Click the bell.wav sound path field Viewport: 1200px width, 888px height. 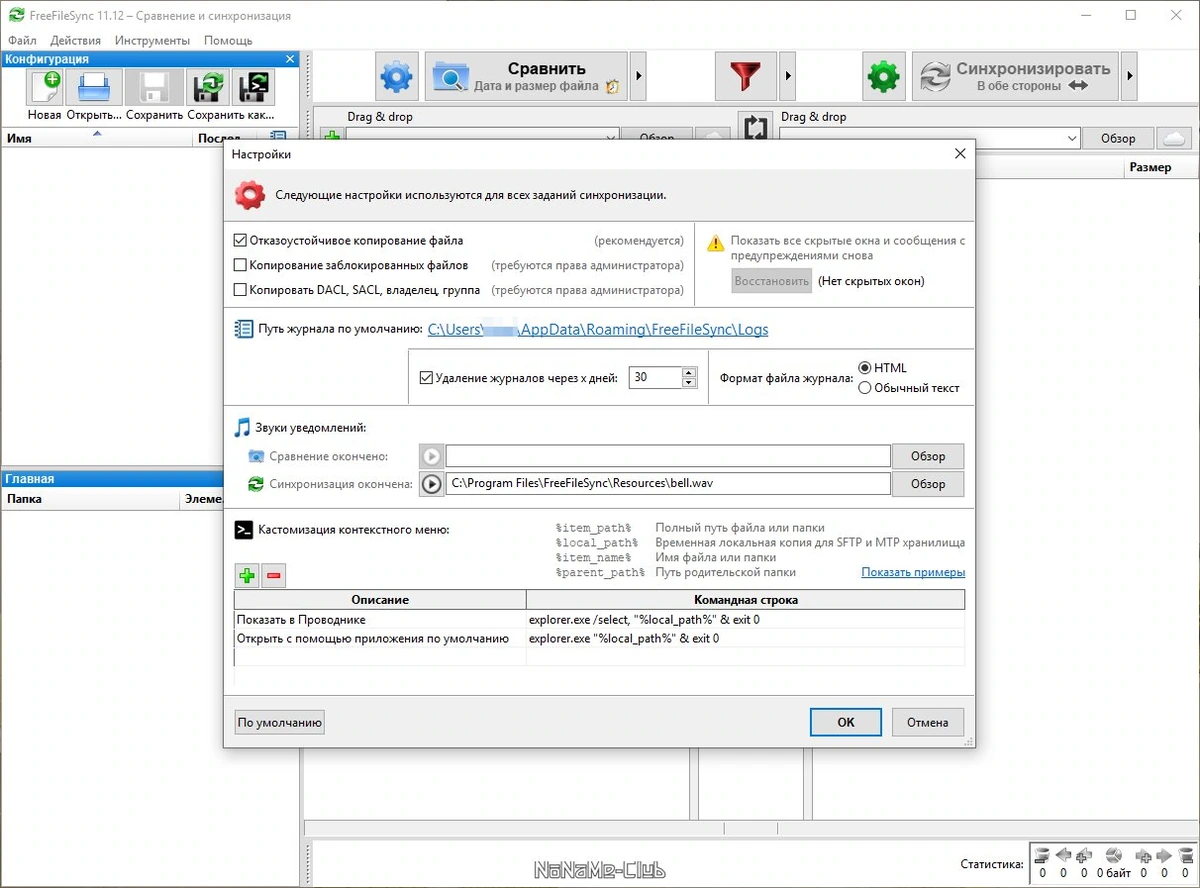pos(668,484)
